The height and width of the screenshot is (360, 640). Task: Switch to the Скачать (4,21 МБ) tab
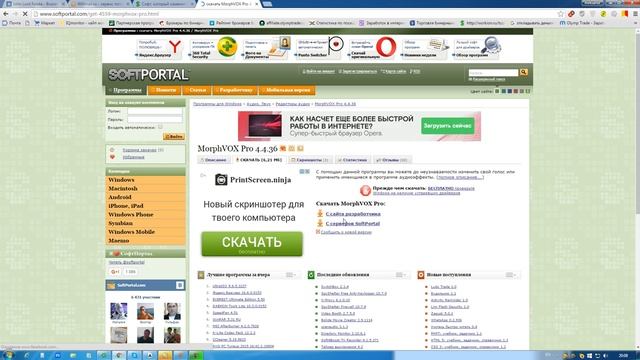click(259, 160)
